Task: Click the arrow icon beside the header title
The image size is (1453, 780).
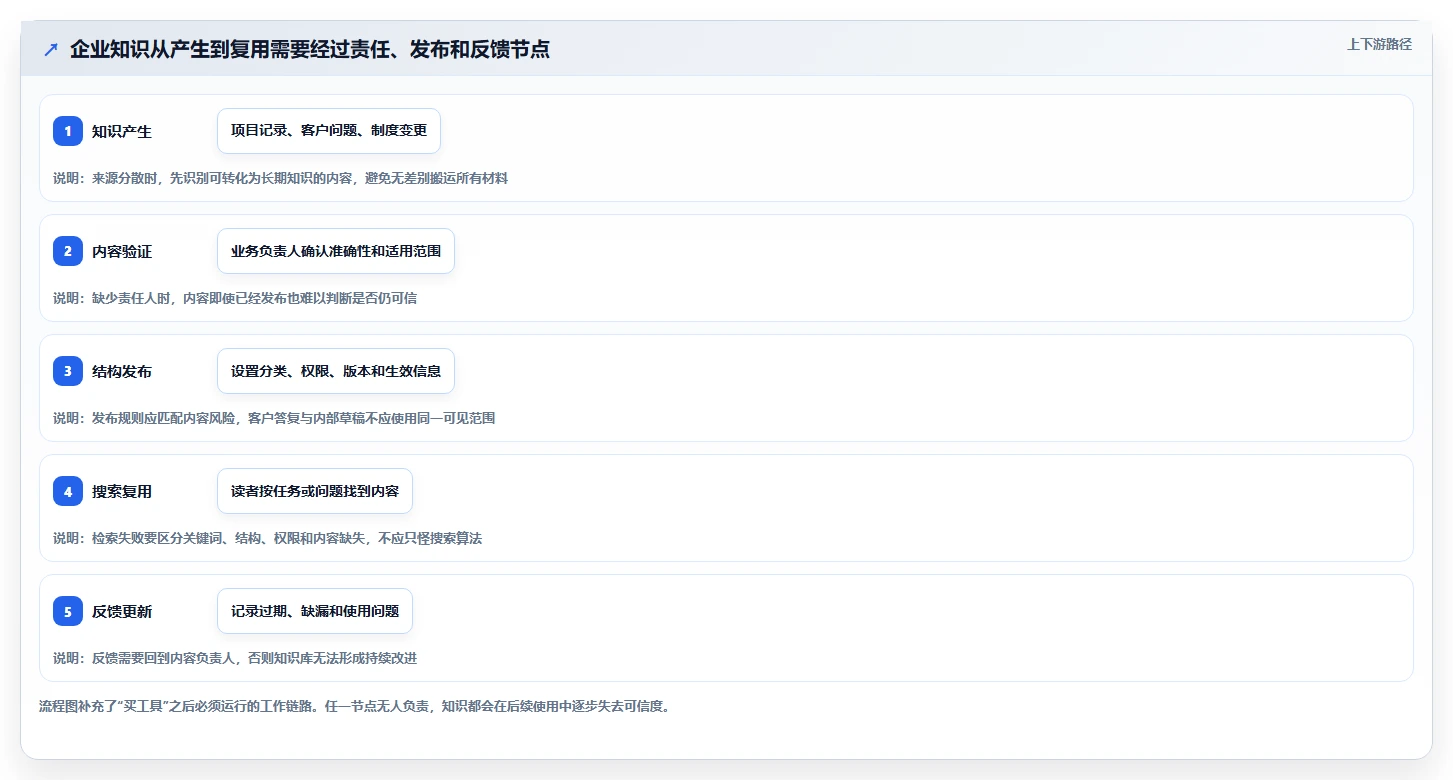Action: click(51, 49)
